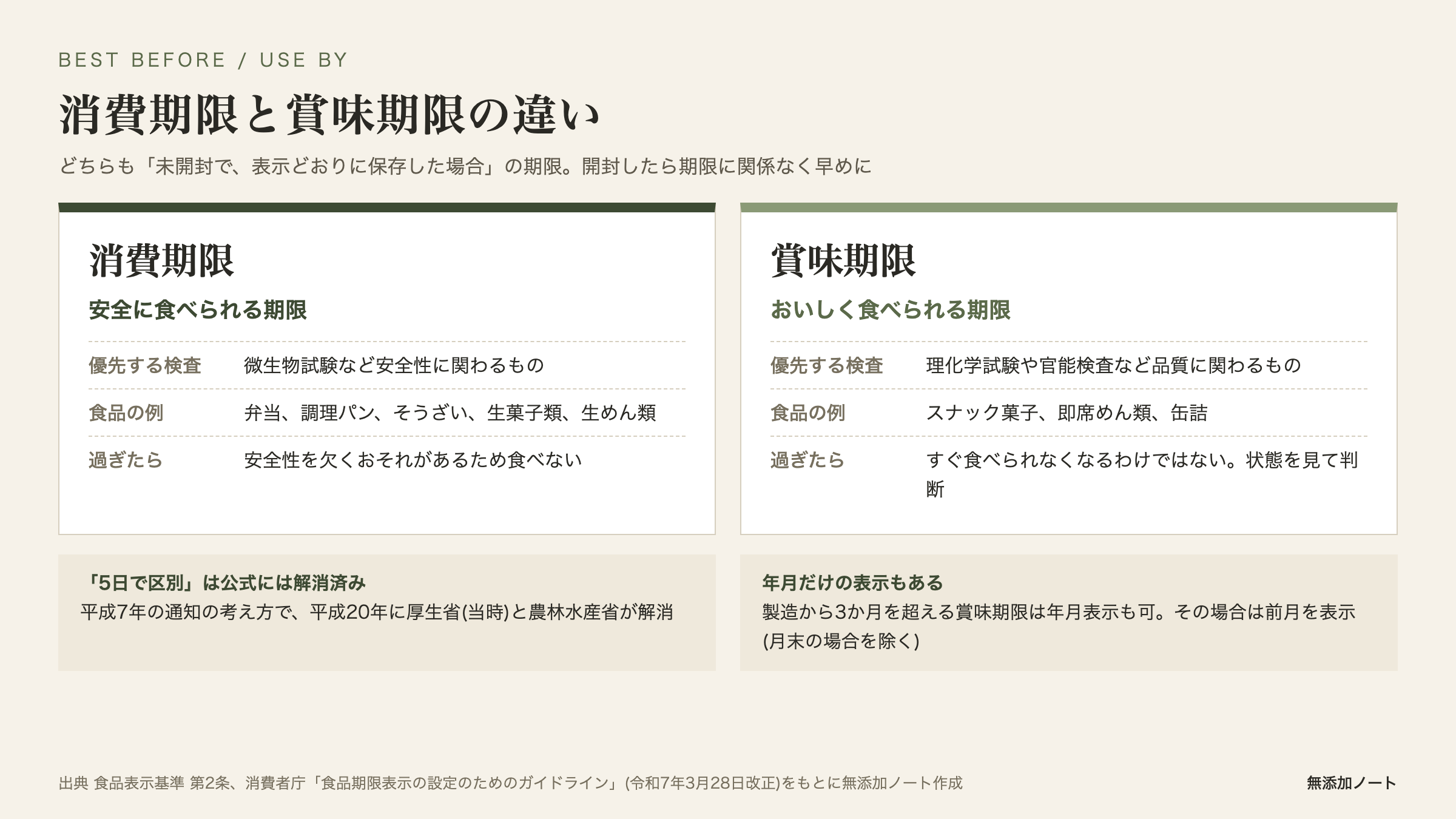Click '理化学試験や官能検査など品質に関わるもの'
The height and width of the screenshot is (819, 1456).
[x=1113, y=365]
